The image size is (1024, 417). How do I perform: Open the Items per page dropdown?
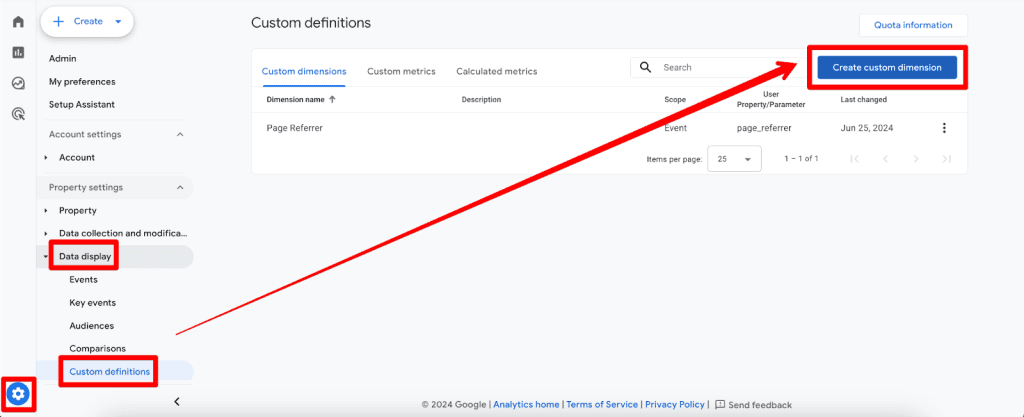[x=735, y=159]
